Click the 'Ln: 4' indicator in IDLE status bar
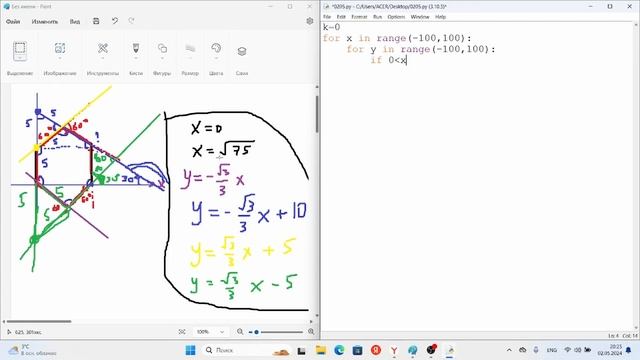 [x=613, y=336]
